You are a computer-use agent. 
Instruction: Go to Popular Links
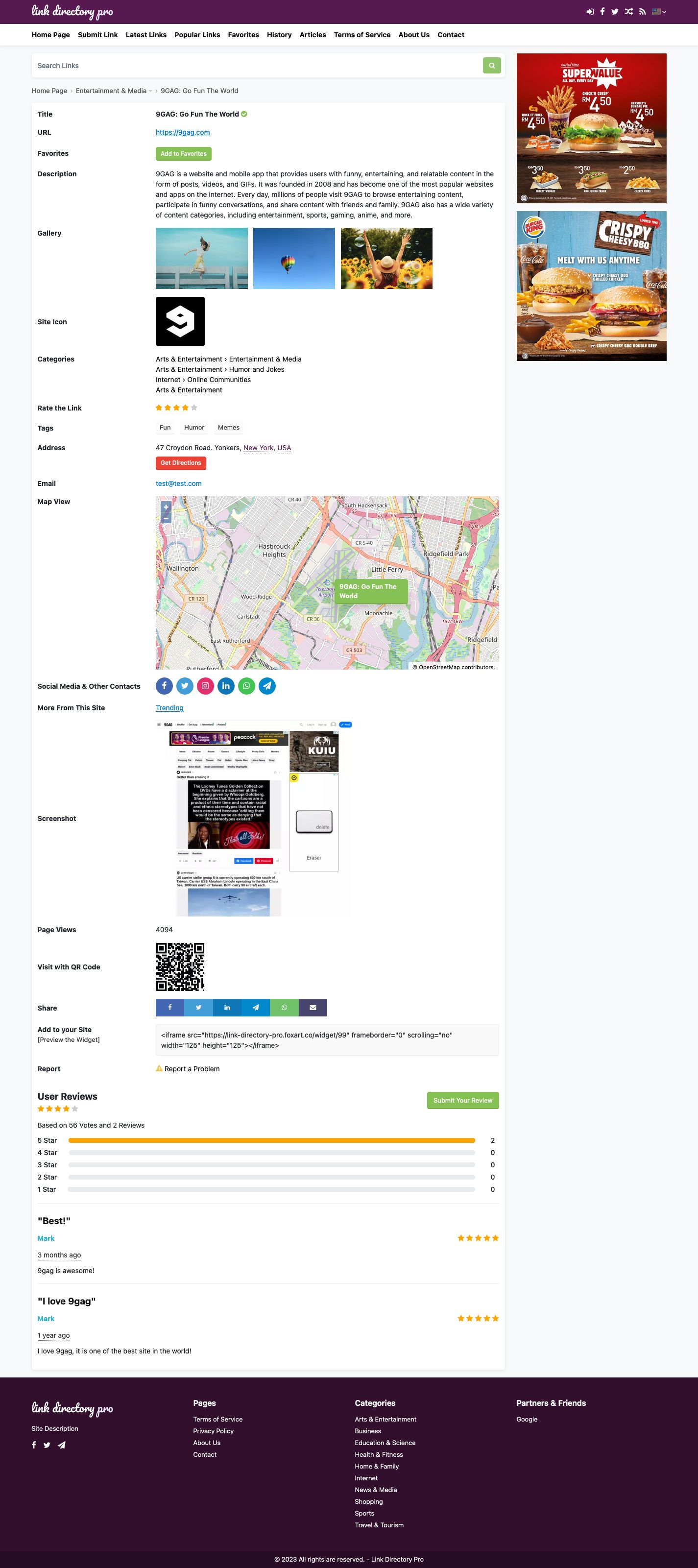[197, 35]
